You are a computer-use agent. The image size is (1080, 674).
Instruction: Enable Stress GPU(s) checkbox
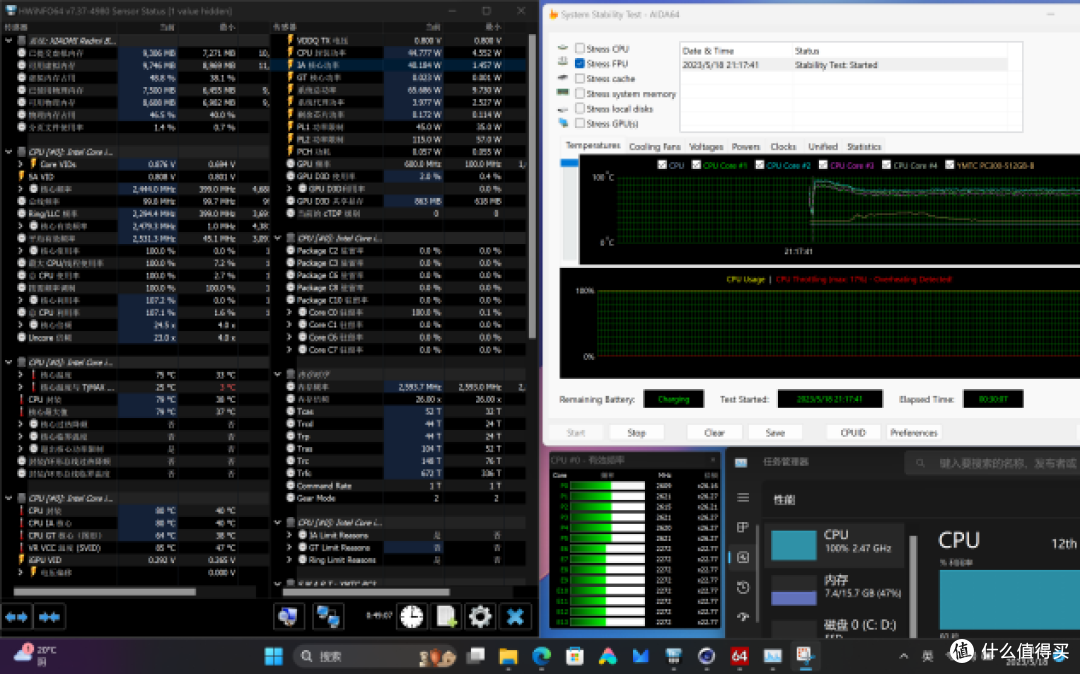[580, 123]
